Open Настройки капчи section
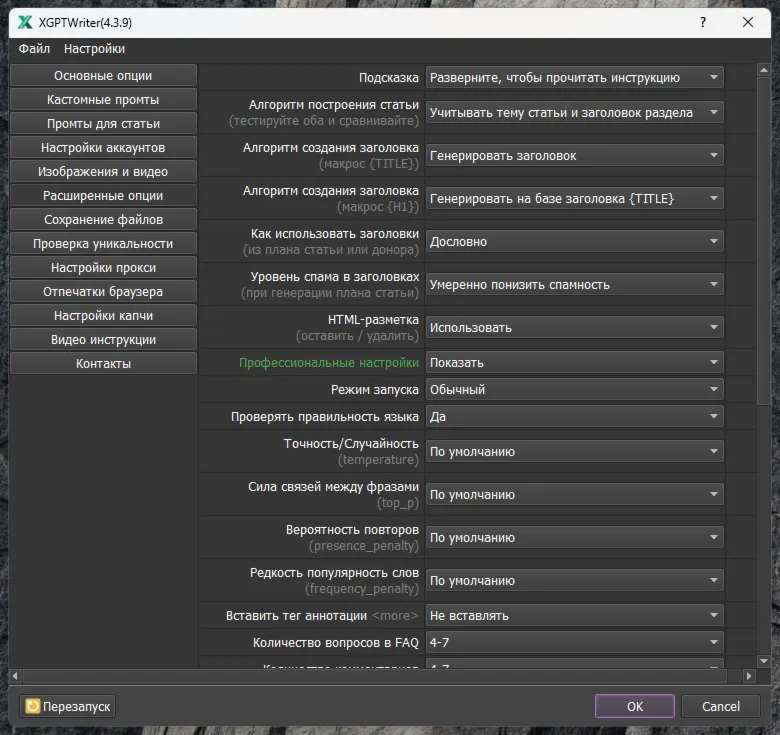 pyautogui.click(x=103, y=315)
